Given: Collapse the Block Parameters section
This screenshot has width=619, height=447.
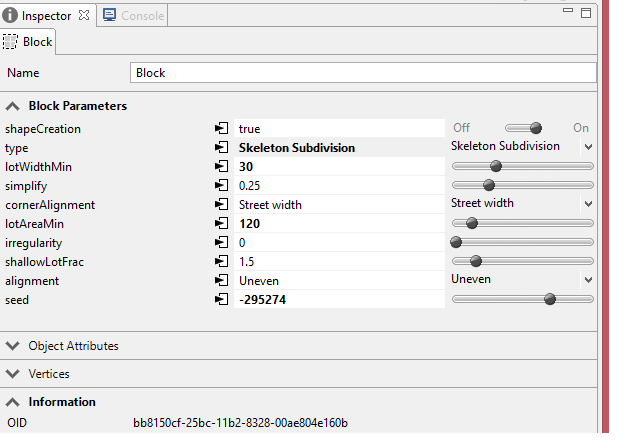Looking at the screenshot, I should (x=14, y=105).
